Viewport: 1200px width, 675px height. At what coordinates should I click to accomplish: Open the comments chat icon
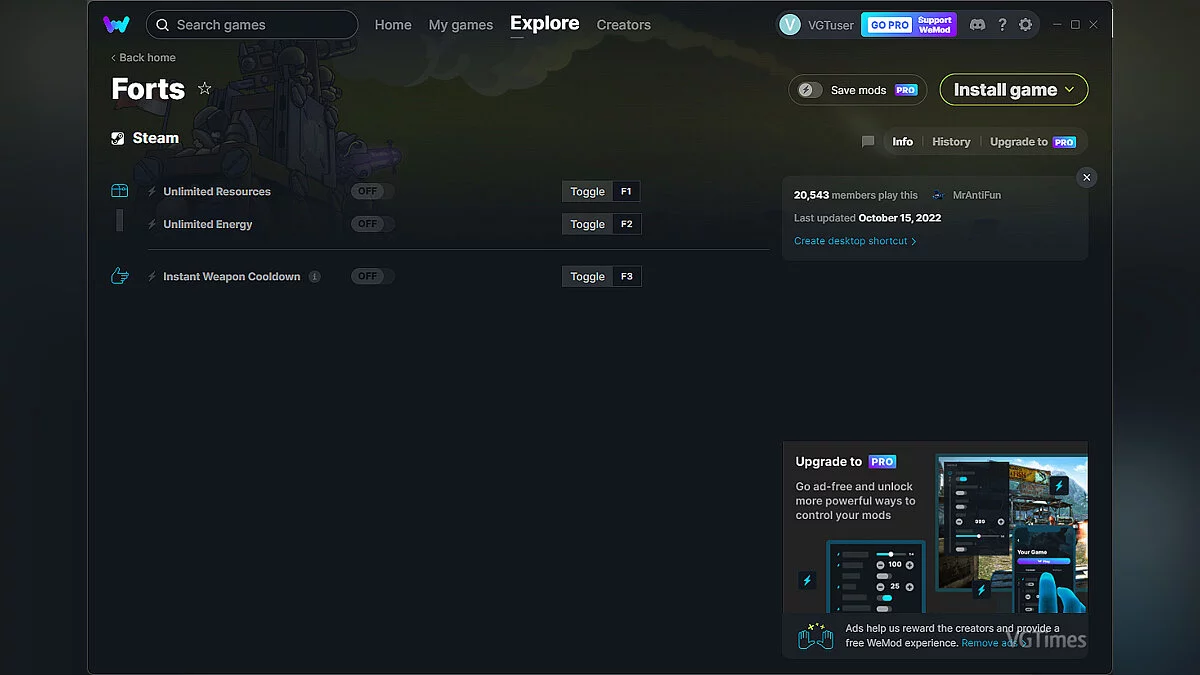click(x=868, y=142)
